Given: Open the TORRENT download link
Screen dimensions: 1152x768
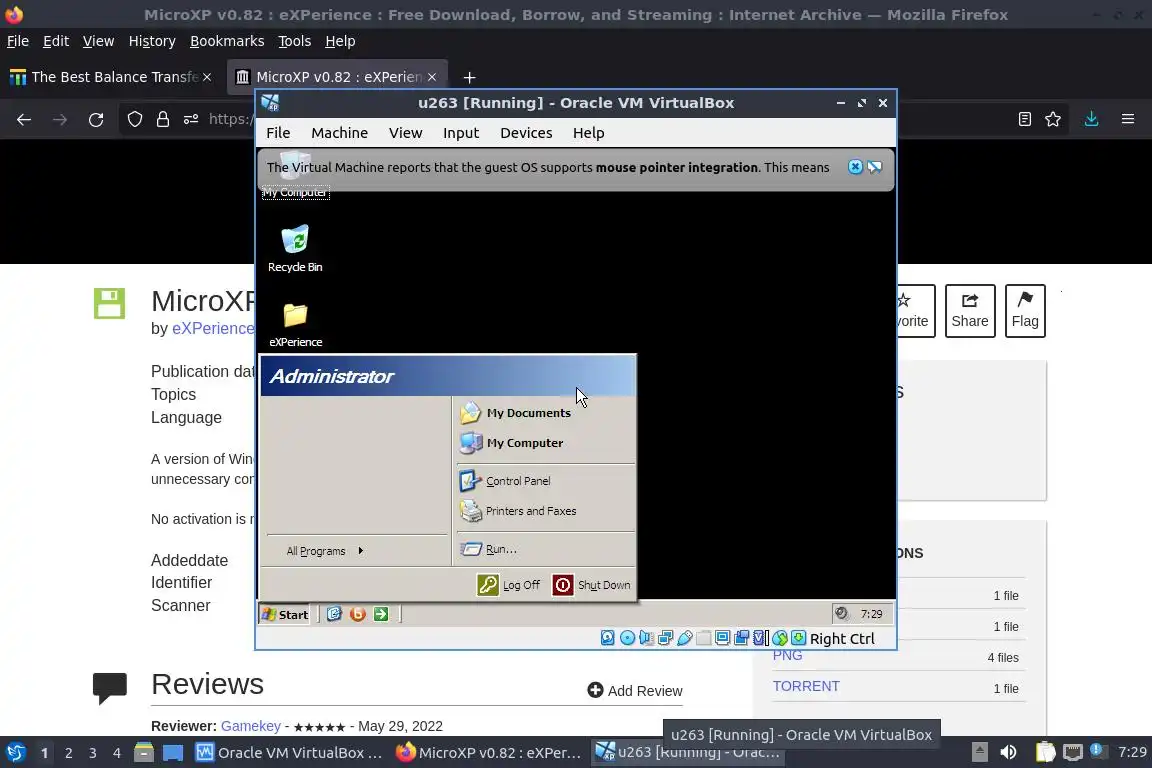Looking at the screenshot, I should tap(806, 686).
